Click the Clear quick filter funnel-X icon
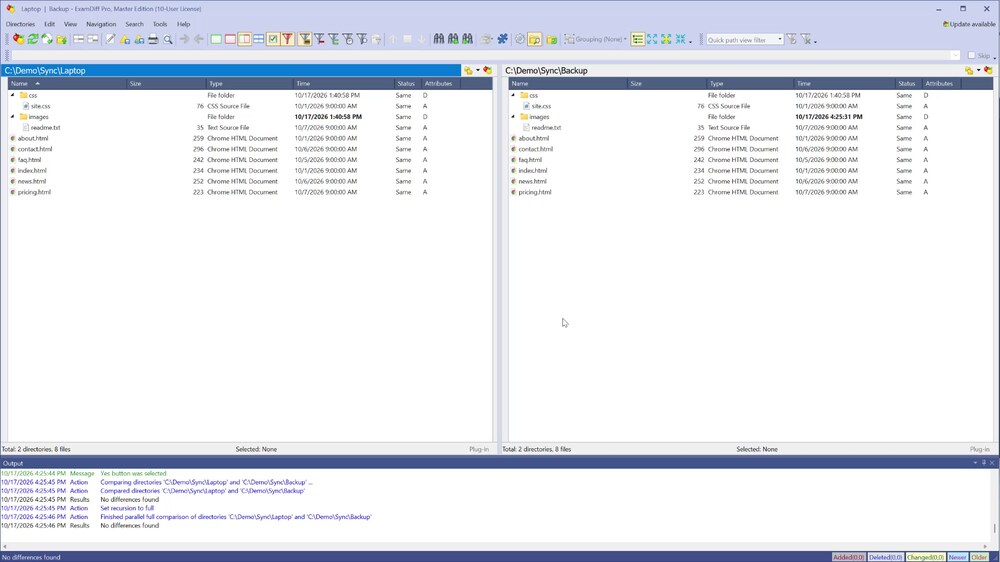The image size is (1000, 562). pyautogui.click(x=806, y=40)
